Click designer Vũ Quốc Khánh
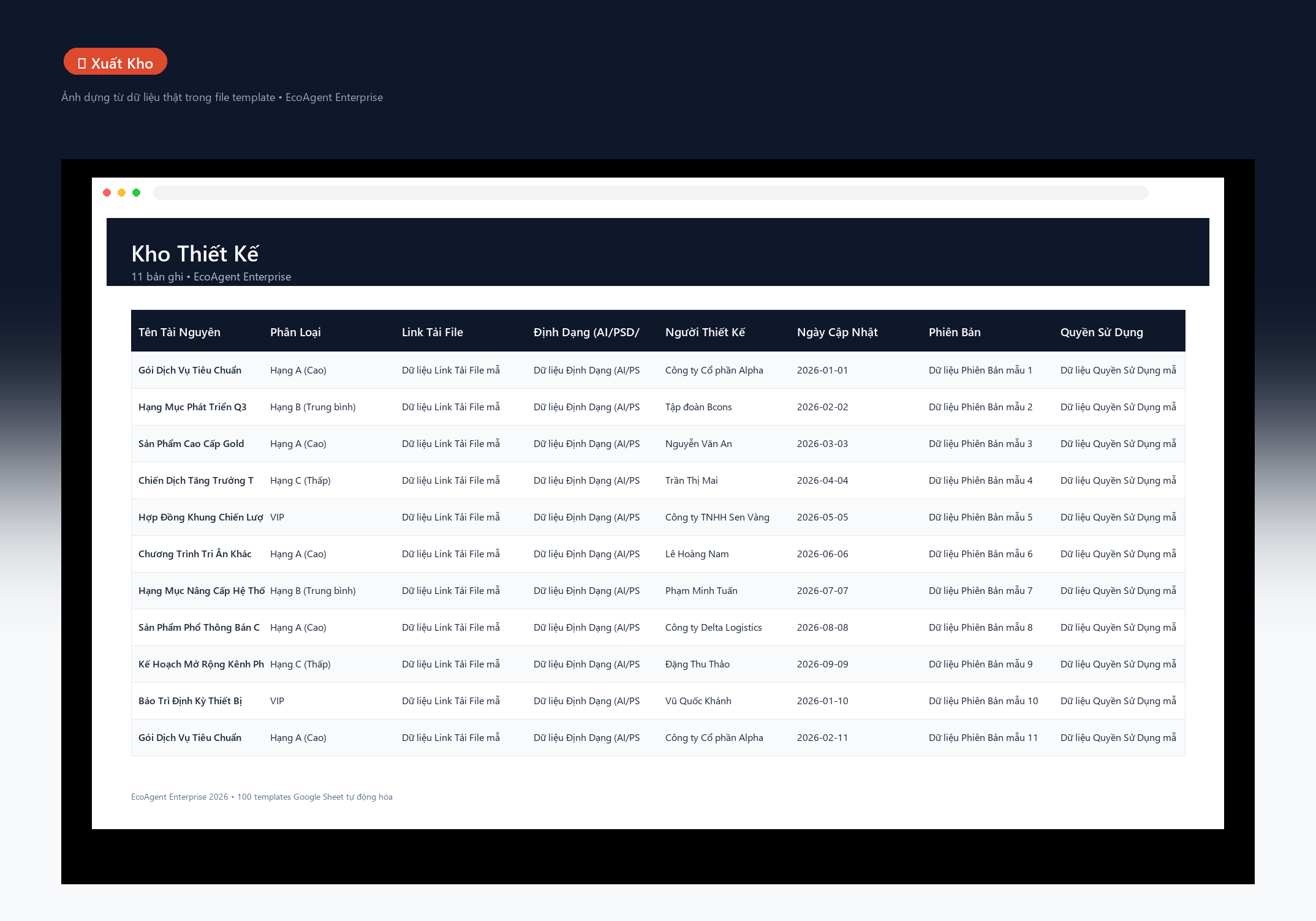Image resolution: width=1316 pixels, height=921 pixels. tap(698, 701)
